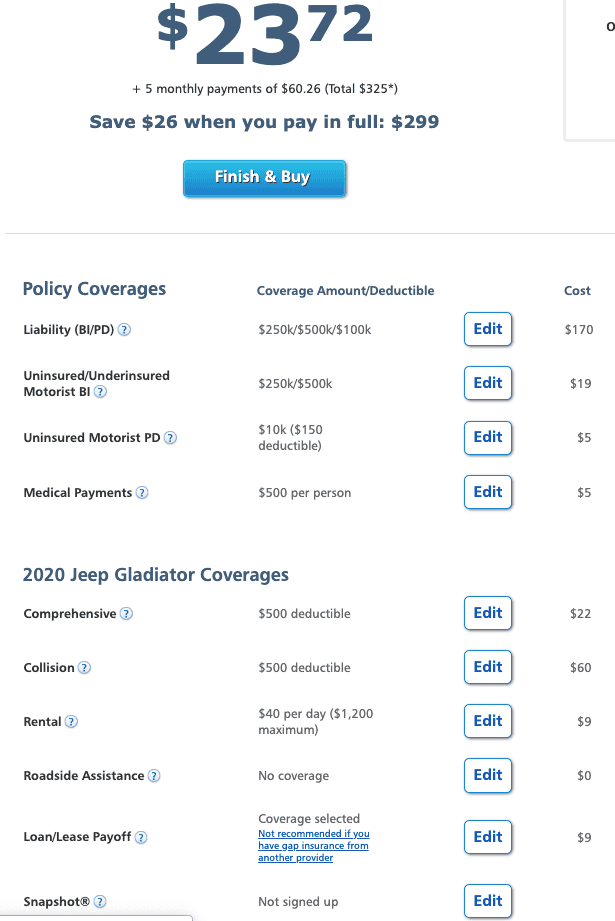Edit the Medical Payments coverage

488,492
